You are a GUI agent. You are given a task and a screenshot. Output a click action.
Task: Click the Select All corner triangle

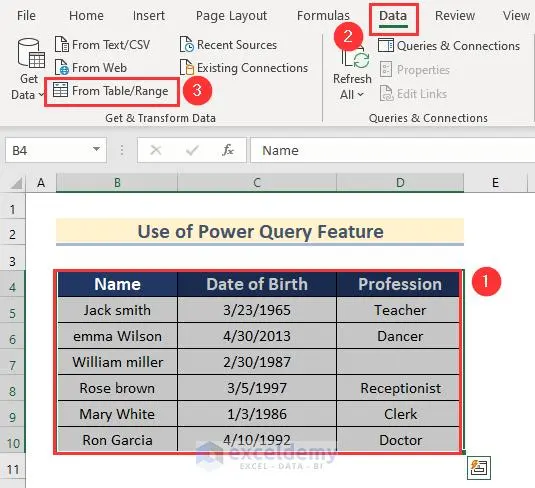(16, 183)
